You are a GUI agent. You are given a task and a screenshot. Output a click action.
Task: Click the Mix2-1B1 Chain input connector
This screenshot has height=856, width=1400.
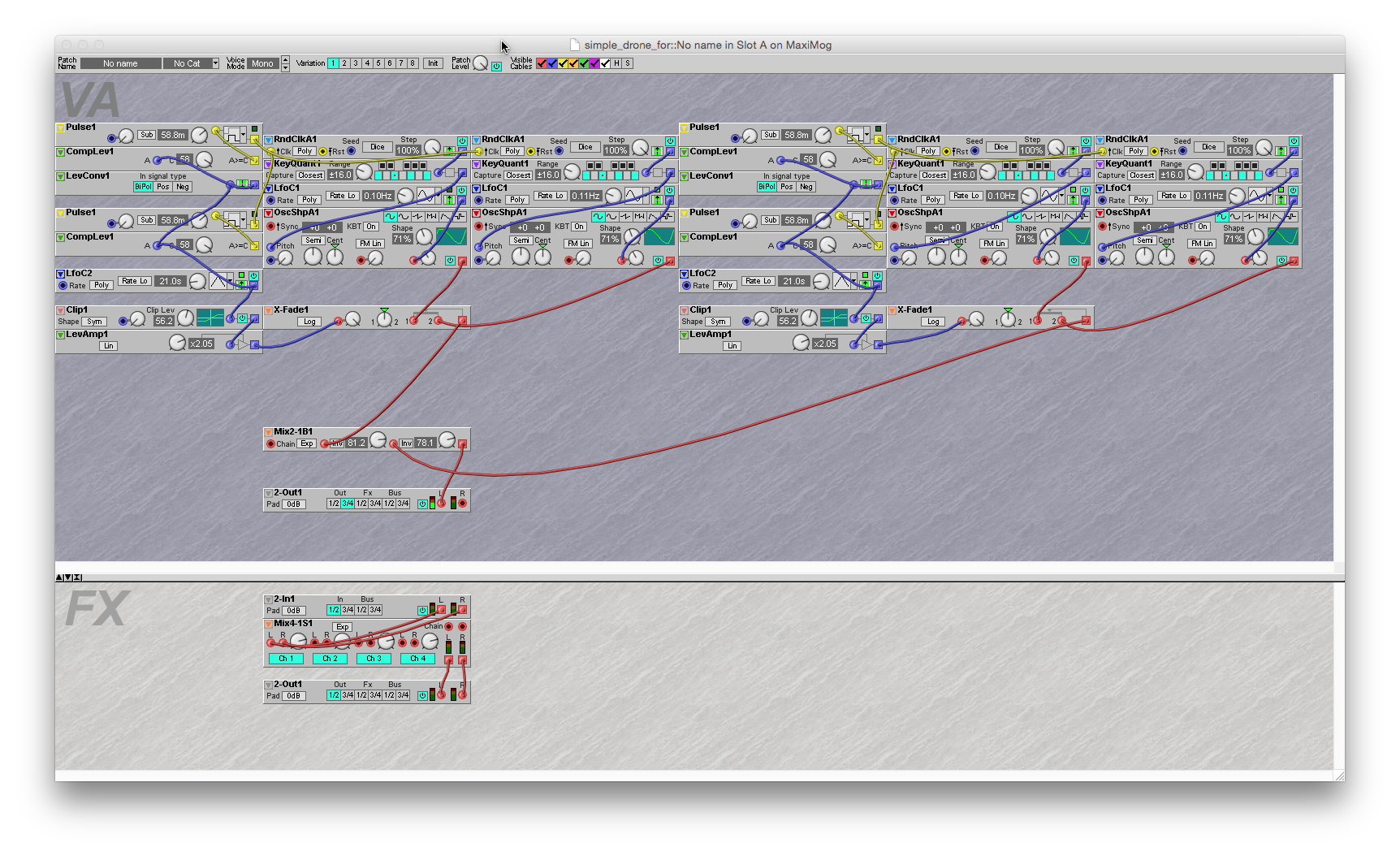coord(270,443)
